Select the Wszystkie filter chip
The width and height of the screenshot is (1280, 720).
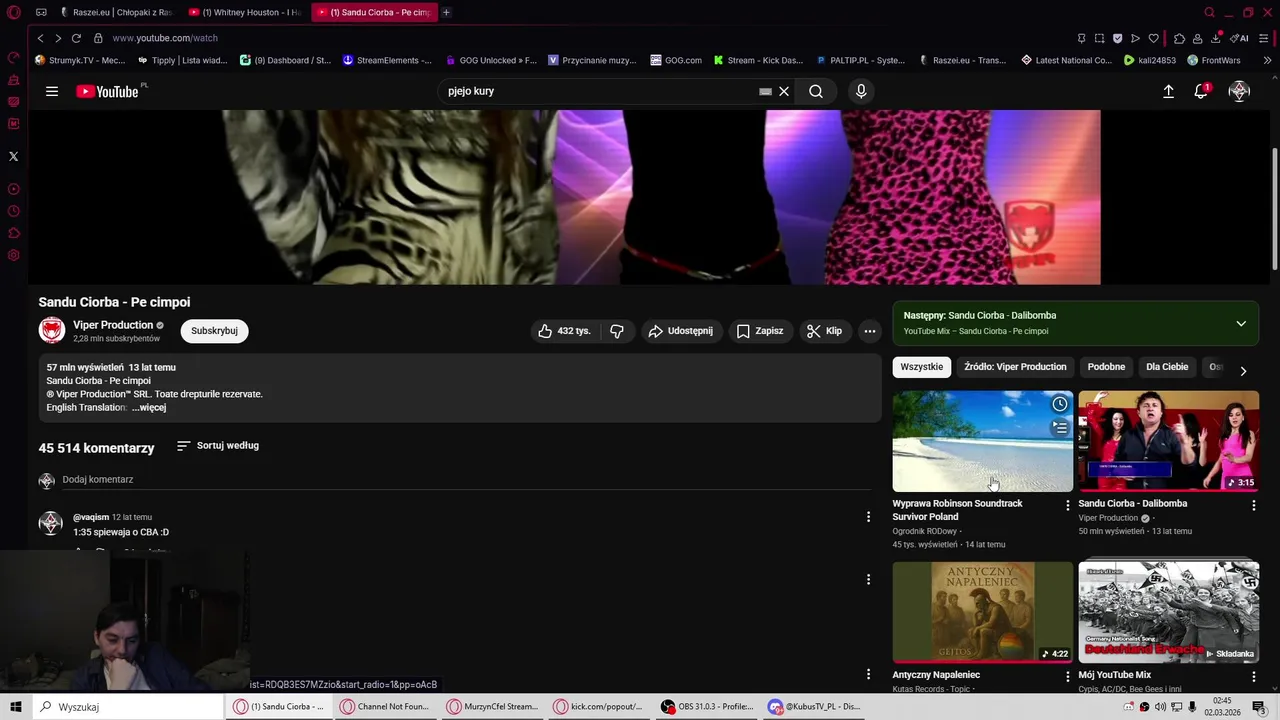coord(921,367)
